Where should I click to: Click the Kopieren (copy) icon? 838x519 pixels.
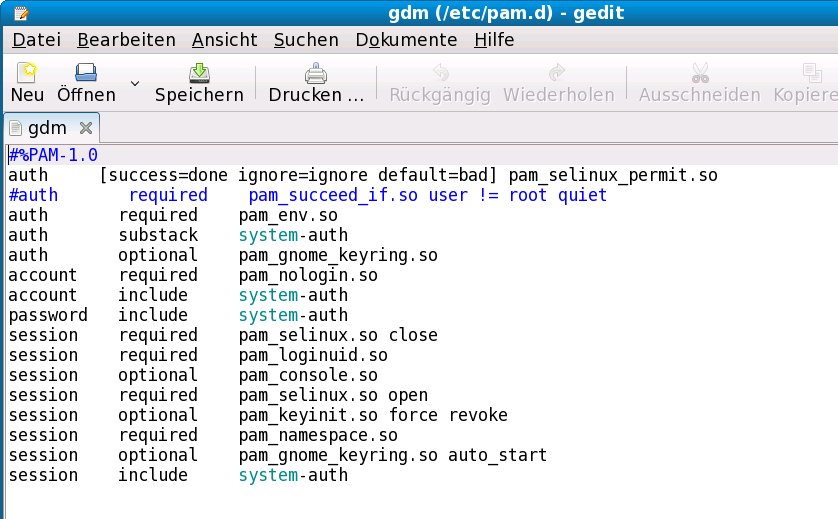pyautogui.click(x=810, y=74)
